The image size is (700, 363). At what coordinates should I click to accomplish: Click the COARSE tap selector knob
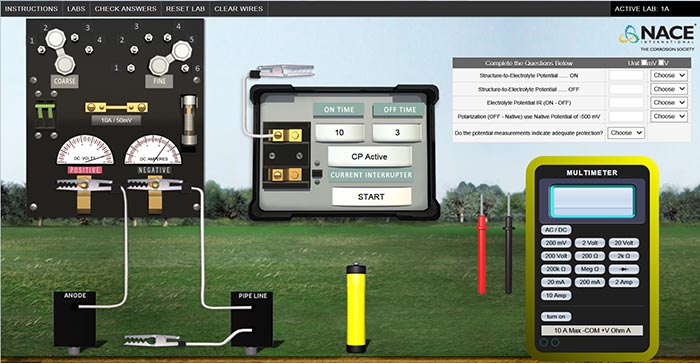coord(60,51)
